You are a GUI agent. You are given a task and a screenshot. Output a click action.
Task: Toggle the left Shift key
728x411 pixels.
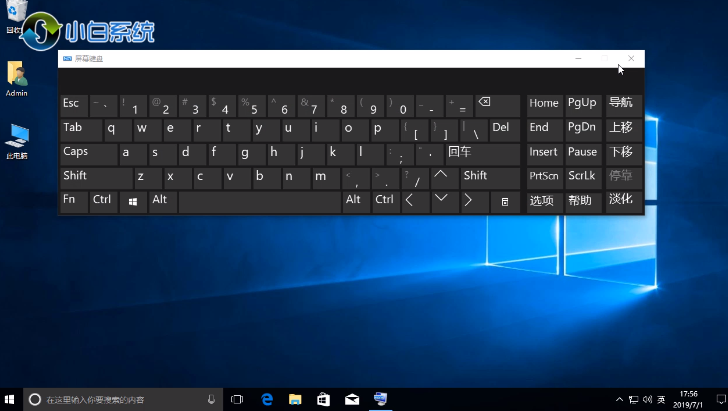(97, 178)
